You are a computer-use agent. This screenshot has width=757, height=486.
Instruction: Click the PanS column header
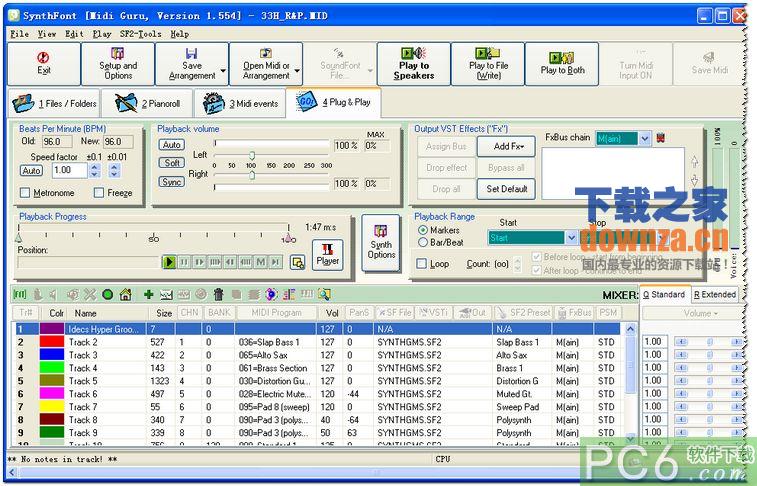click(x=359, y=313)
